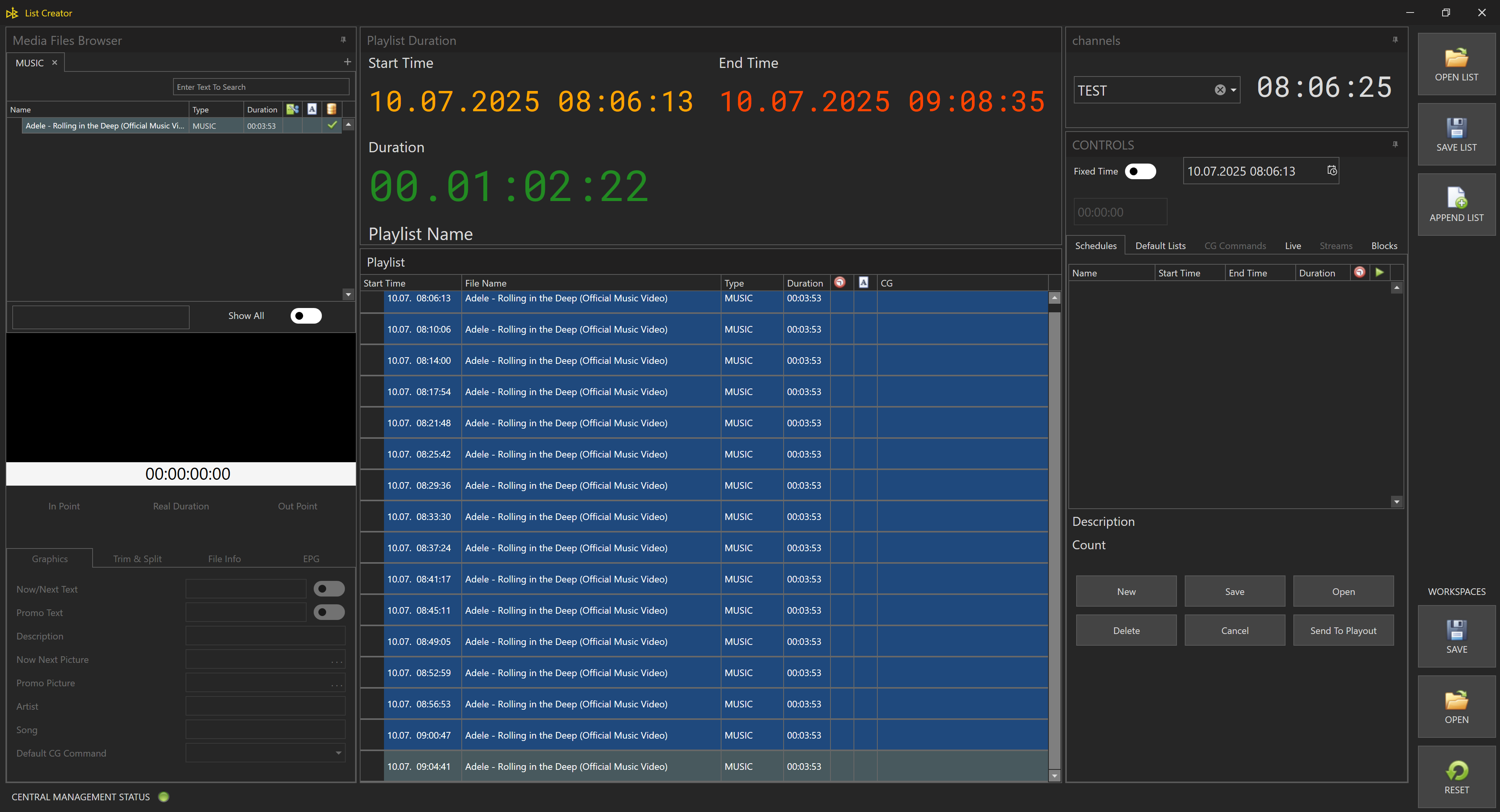The width and height of the screenshot is (1500, 812).
Task: Click the Open List folder icon
Action: 1456,57
